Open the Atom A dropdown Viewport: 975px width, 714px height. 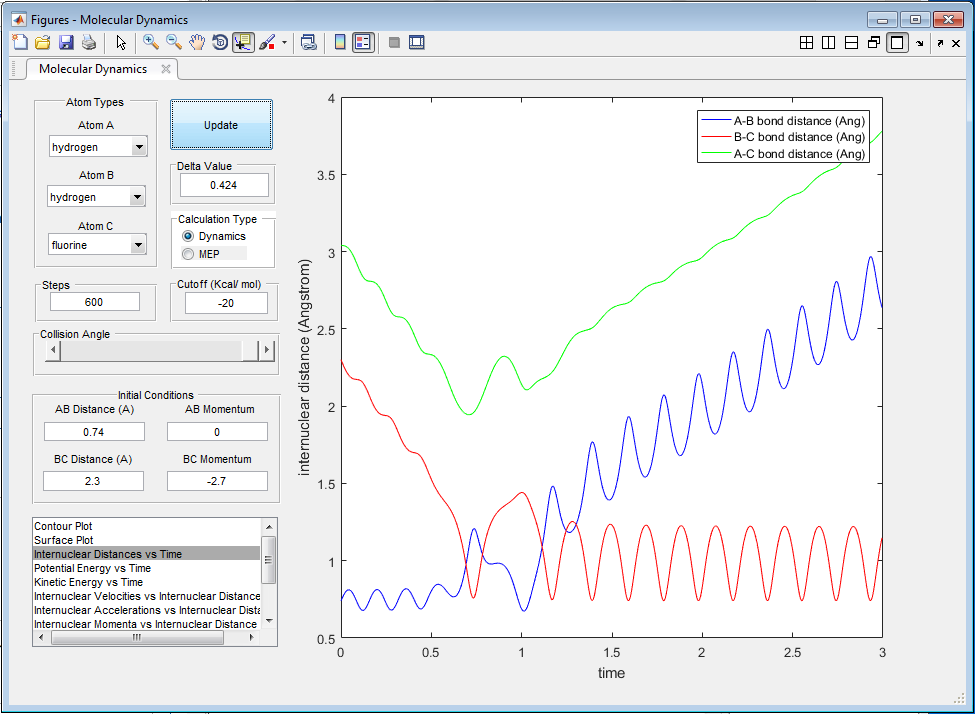(x=139, y=147)
